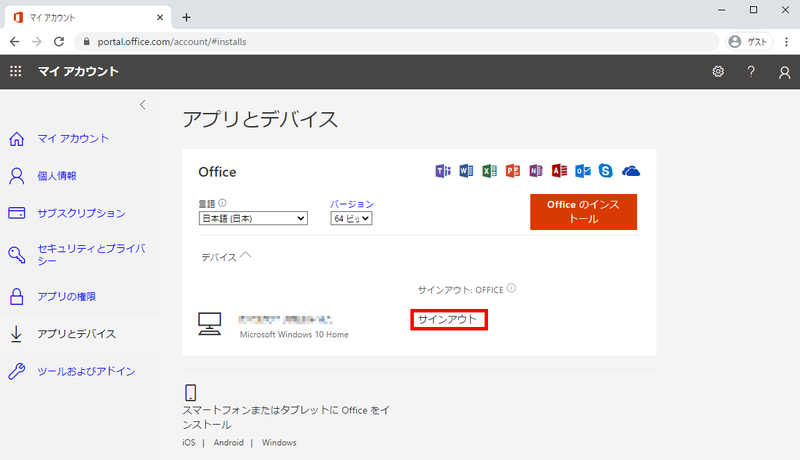The height and width of the screenshot is (460, 800).
Task: Collapse the デバイス section chevron
Action: pyautogui.click(x=246, y=254)
